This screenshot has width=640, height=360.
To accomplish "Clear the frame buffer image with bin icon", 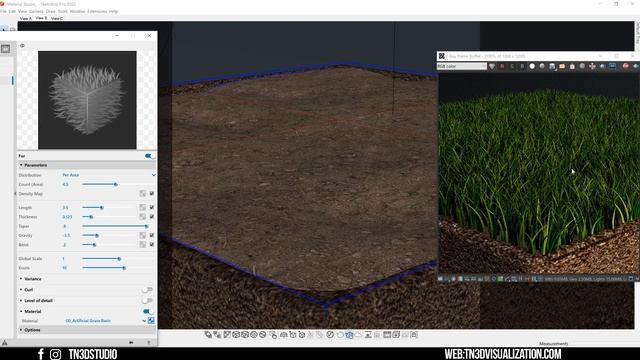I will point(572,66).
